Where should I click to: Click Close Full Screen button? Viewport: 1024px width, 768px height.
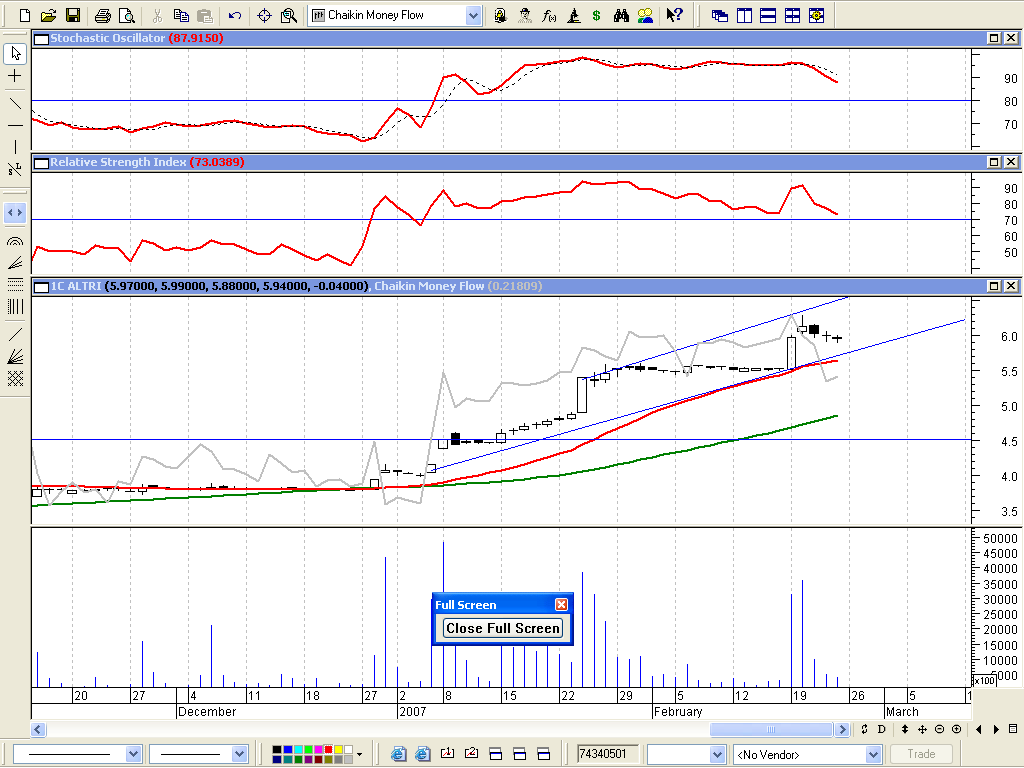pos(502,628)
